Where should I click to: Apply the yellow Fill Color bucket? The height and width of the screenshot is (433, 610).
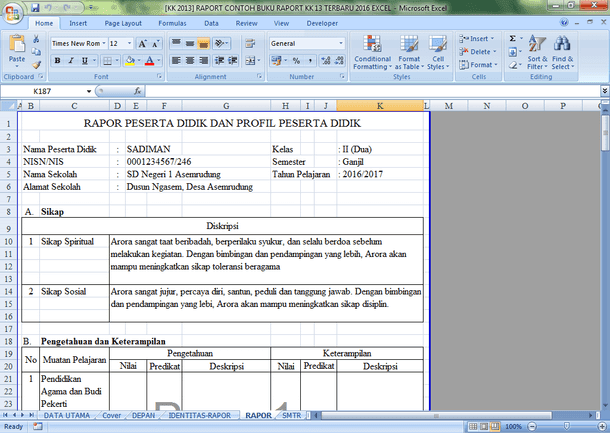130,61
